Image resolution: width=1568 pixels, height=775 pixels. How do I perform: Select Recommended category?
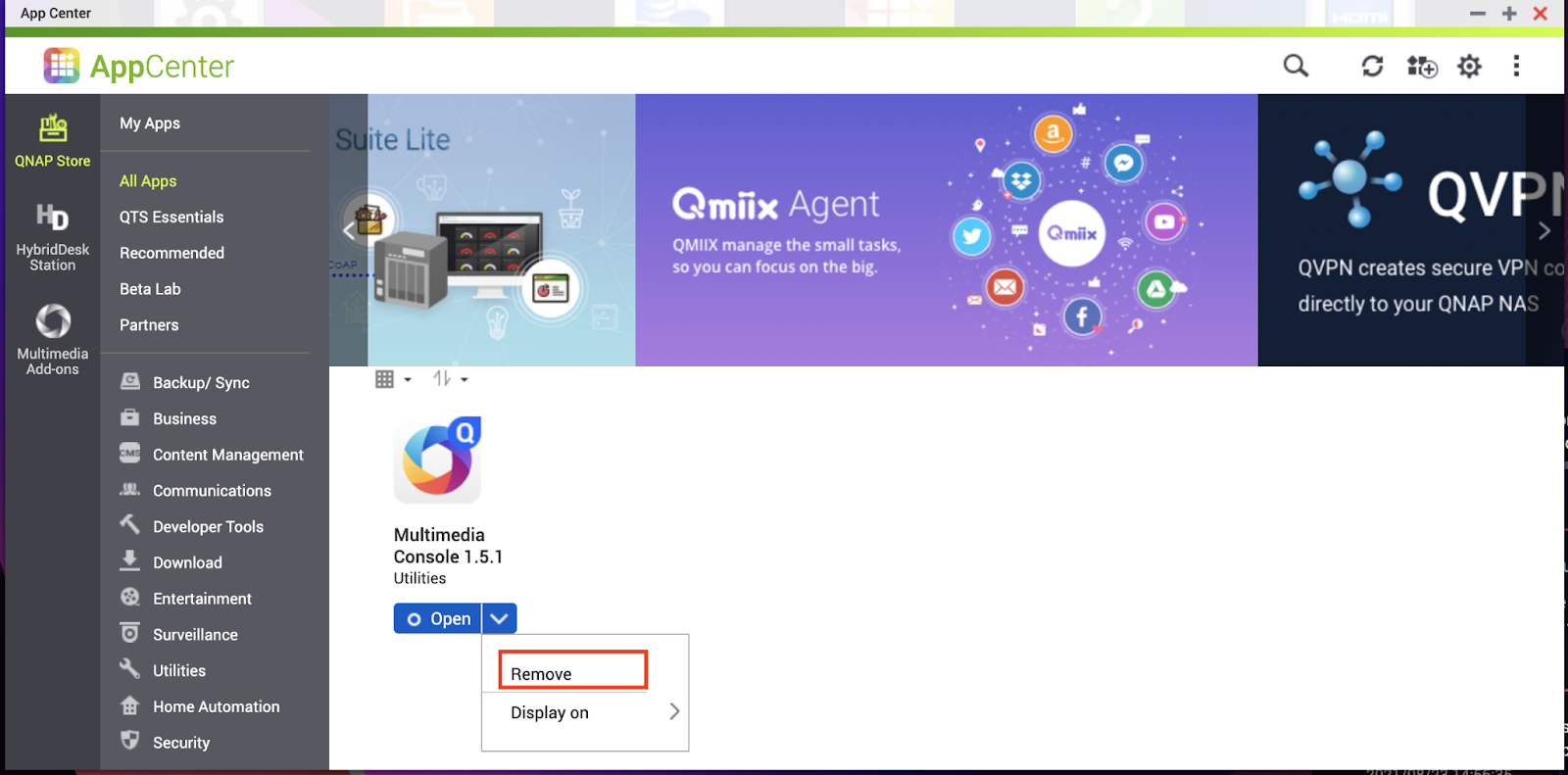coord(171,253)
